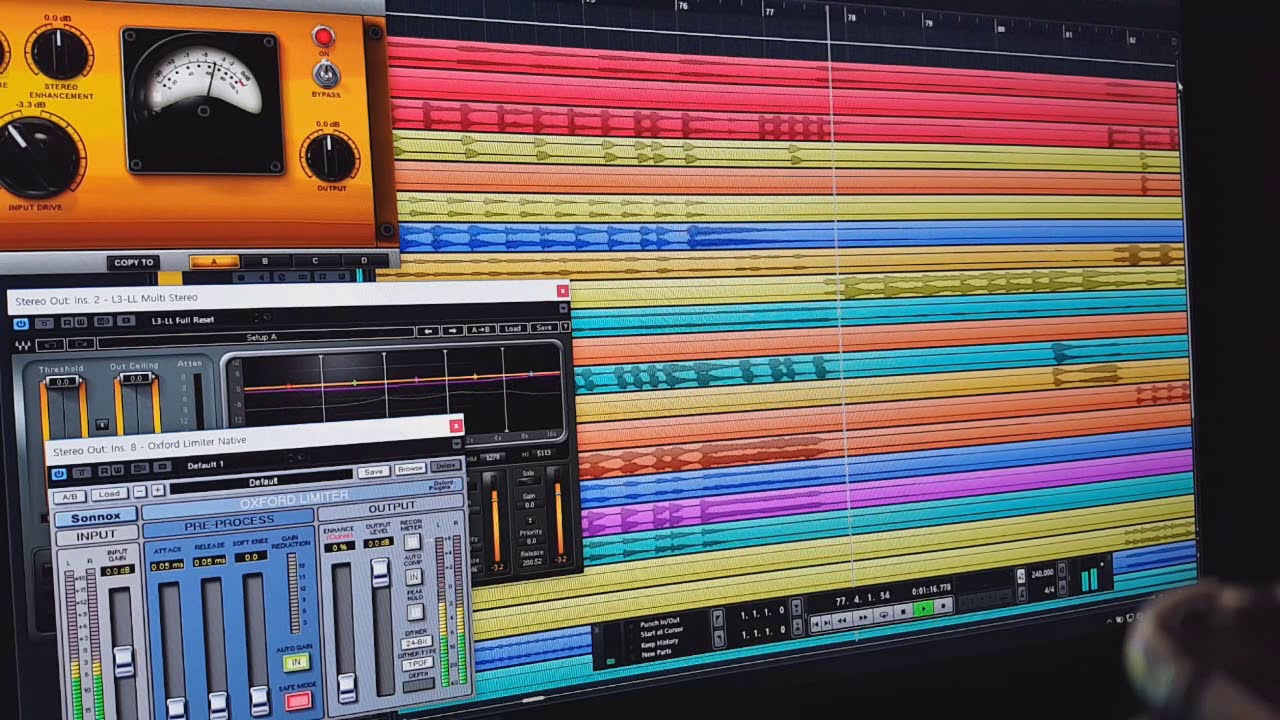Click the Enhance fader handle
Viewport: 1280px width, 720px height.
click(347, 688)
